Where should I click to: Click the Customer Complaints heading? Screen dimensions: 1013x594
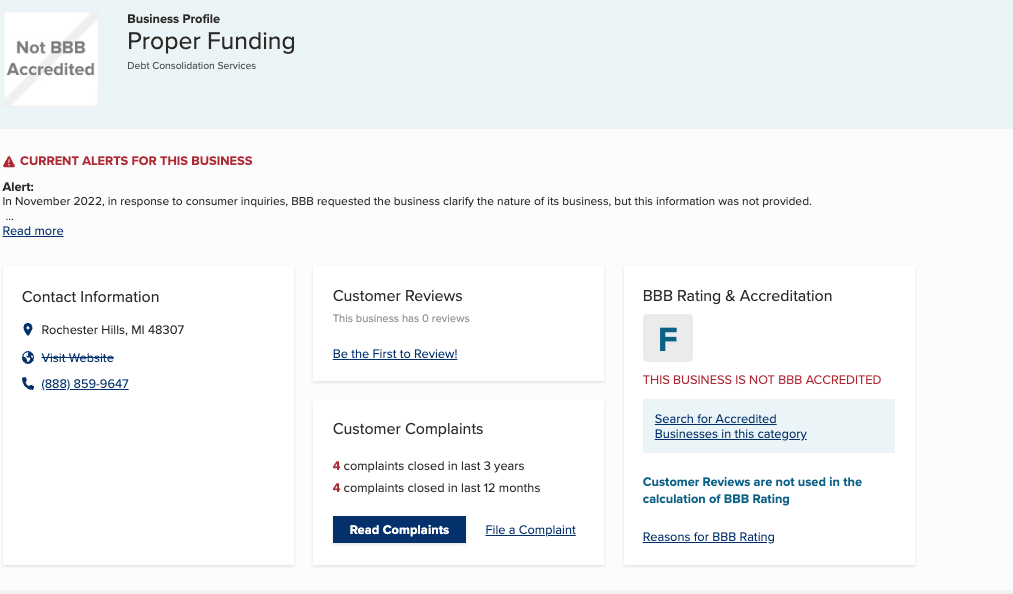[408, 429]
